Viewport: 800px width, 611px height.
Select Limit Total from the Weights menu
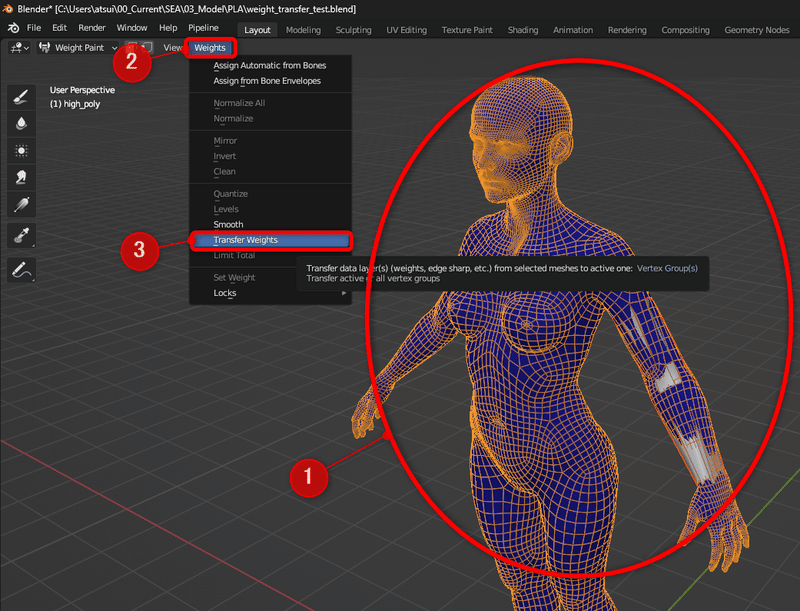pyautogui.click(x=270, y=255)
